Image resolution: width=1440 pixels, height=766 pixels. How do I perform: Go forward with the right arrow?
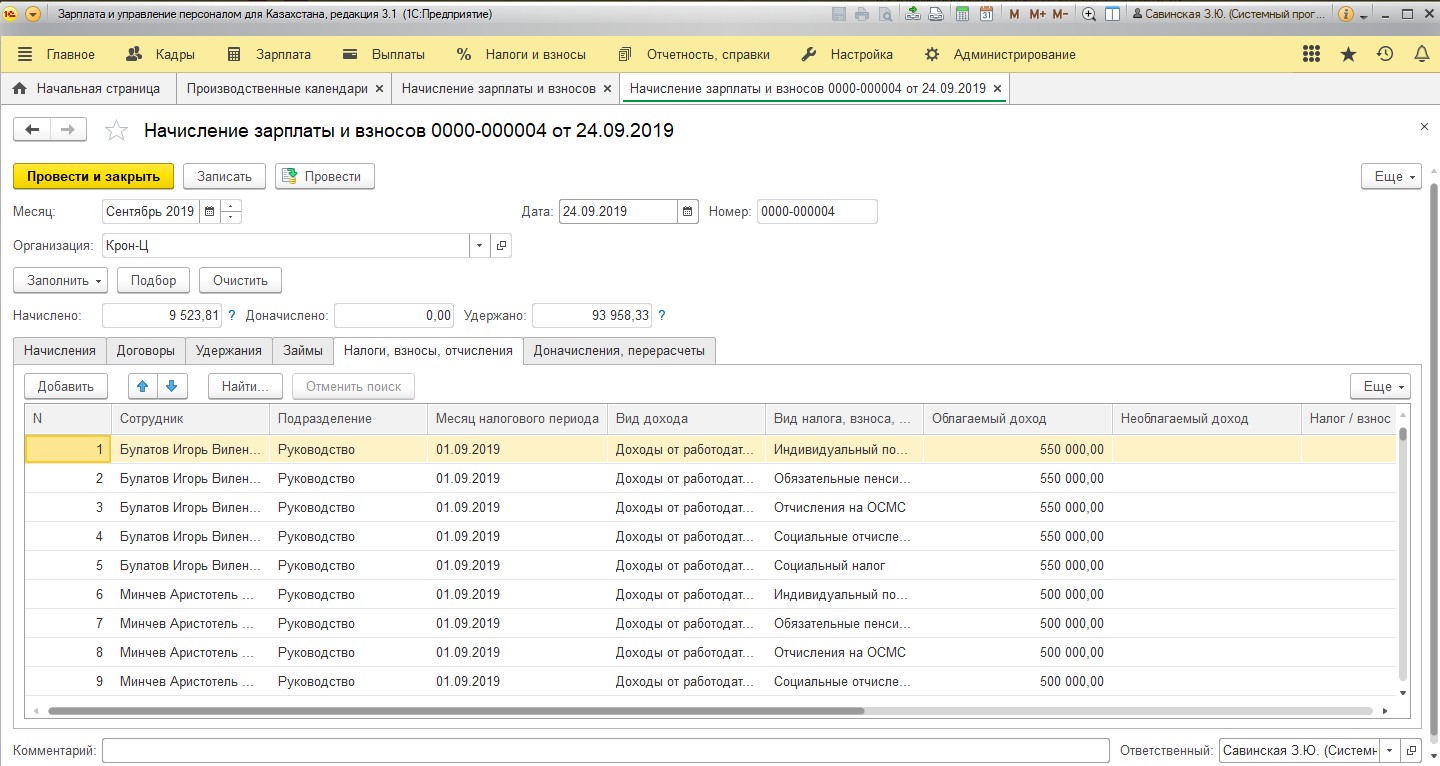tap(68, 129)
